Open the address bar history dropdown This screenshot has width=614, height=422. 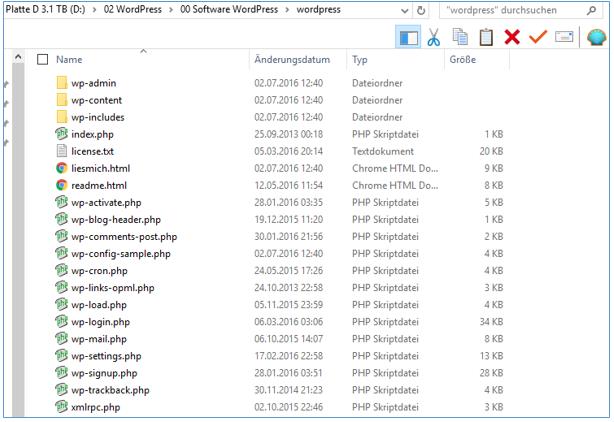point(402,9)
